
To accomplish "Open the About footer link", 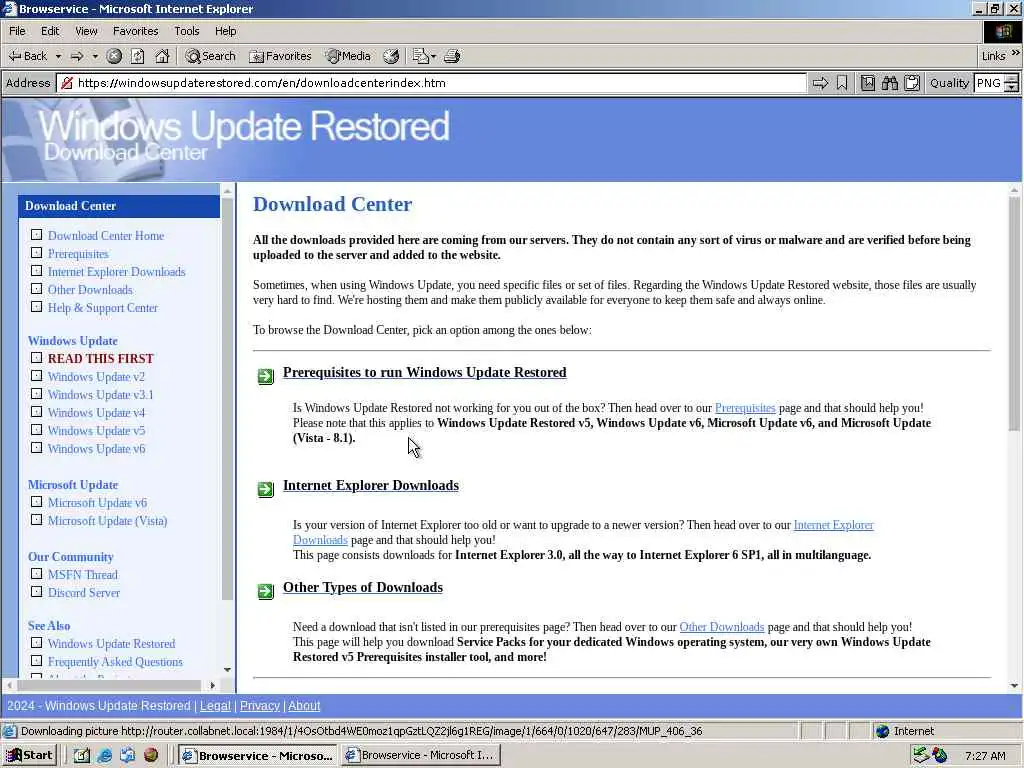I will (304, 705).
